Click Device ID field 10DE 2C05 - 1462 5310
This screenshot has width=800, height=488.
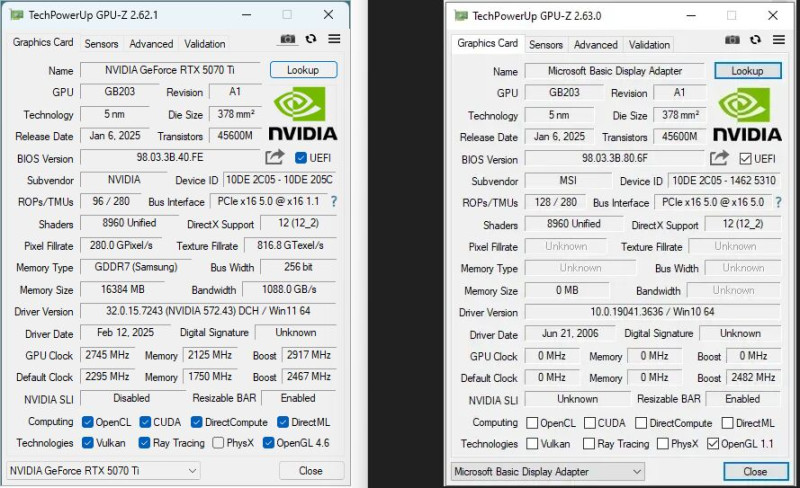coord(723,180)
